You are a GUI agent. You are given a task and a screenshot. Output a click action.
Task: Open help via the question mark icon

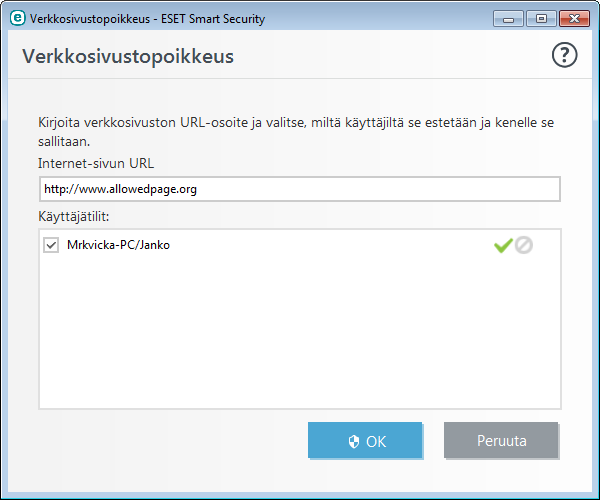point(564,55)
